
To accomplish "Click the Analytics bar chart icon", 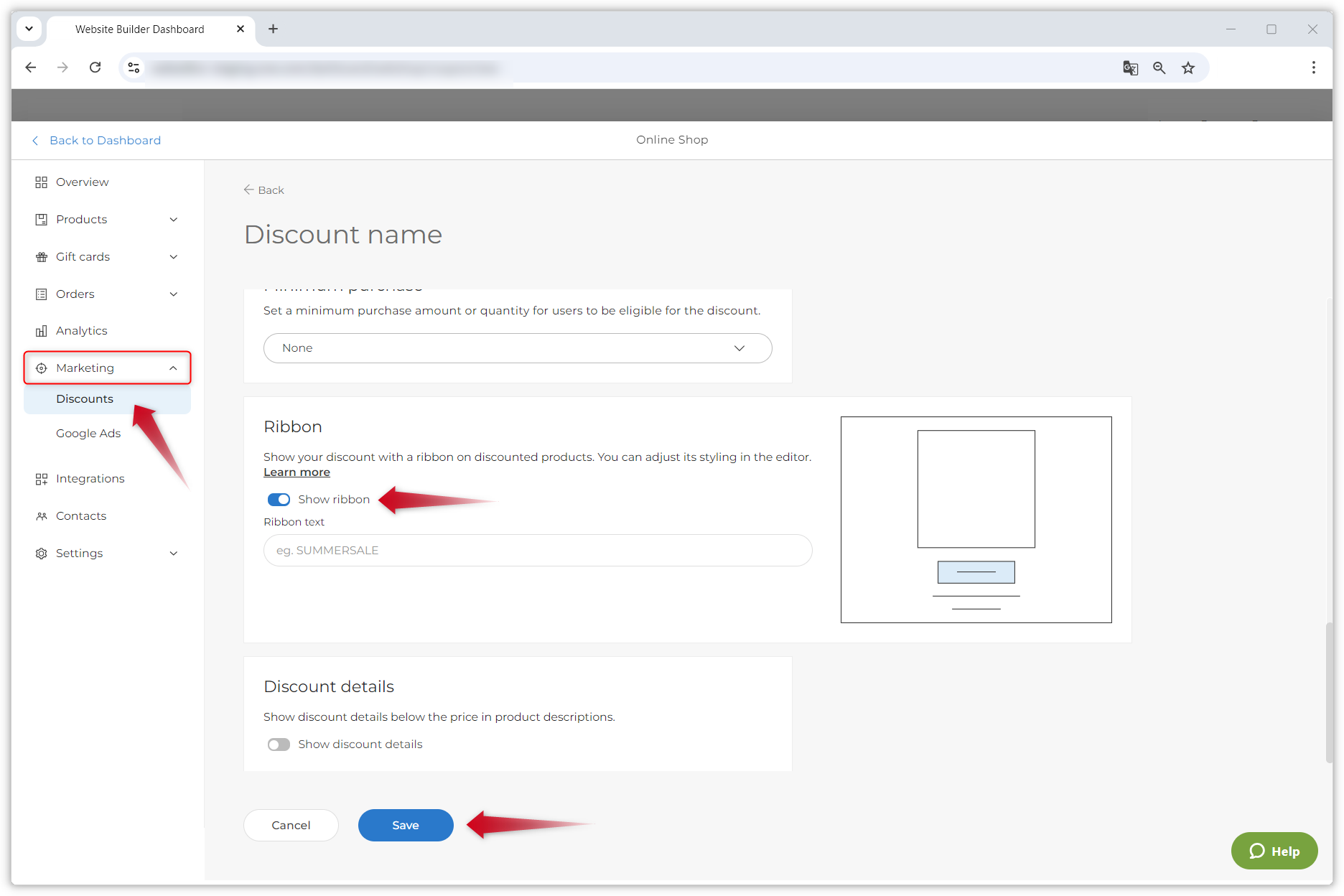I will [x=41, y=331].
